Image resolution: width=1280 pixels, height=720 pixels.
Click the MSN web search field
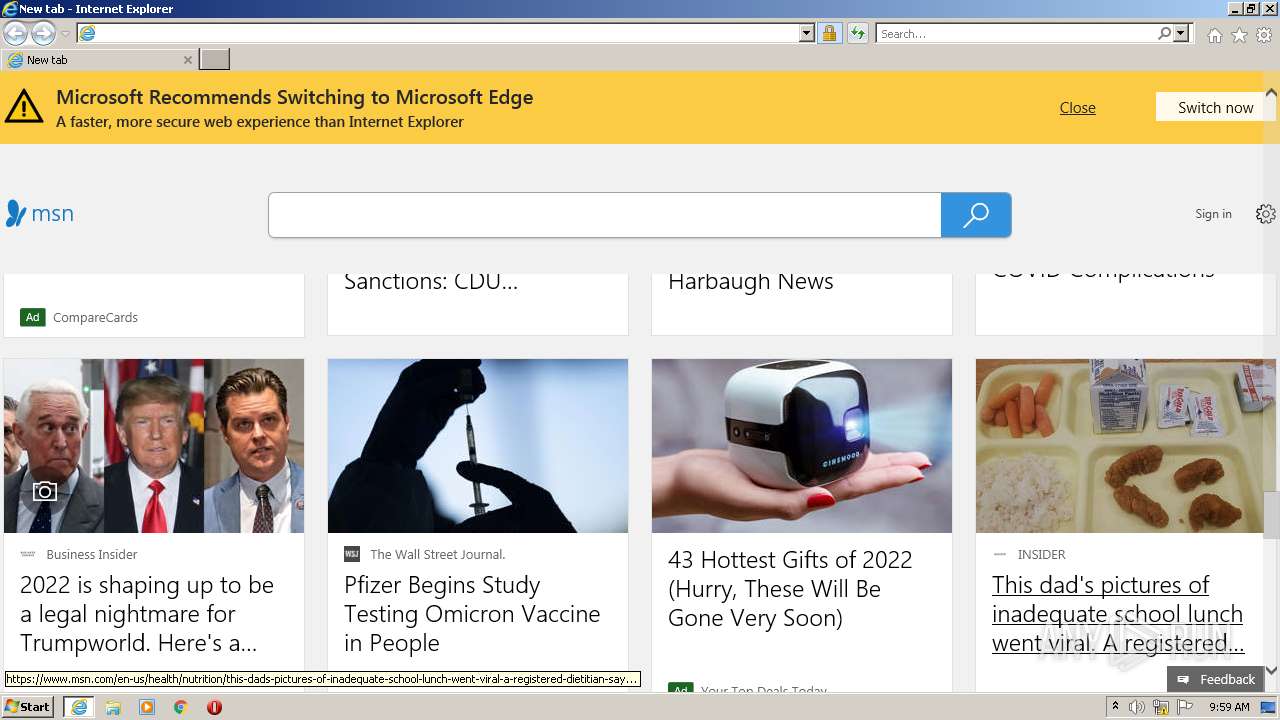(x=605, y=215)
